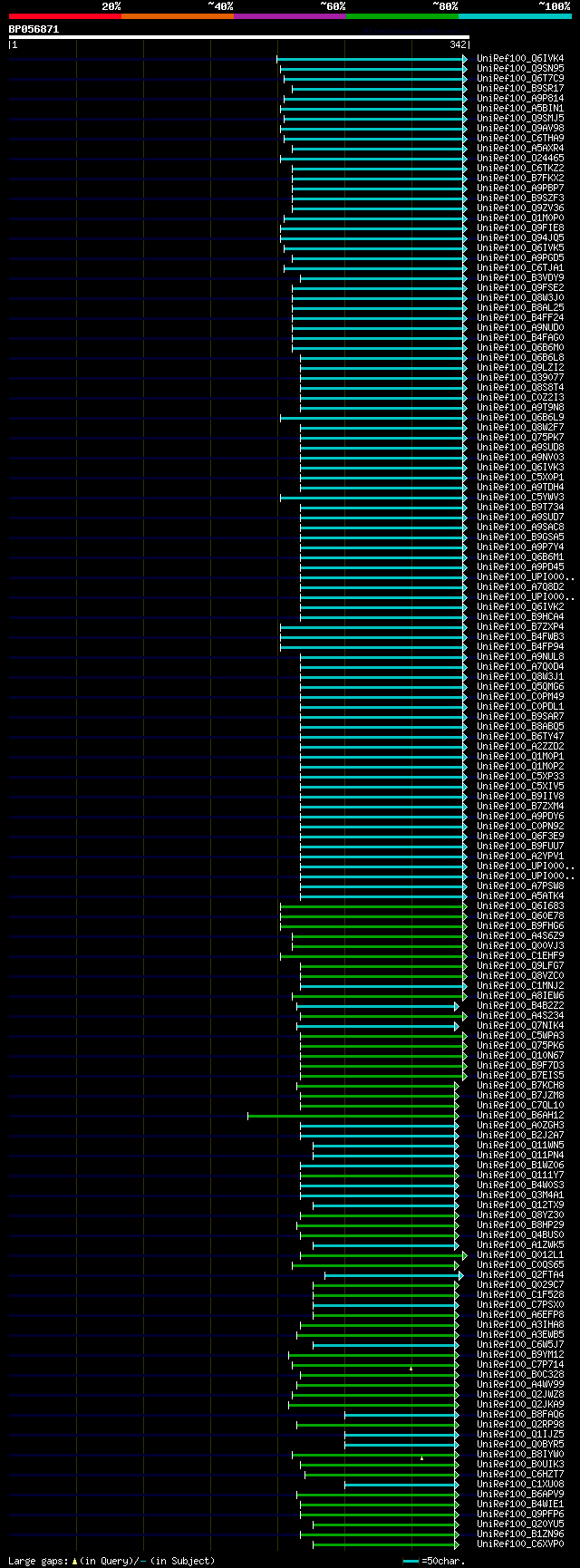Screen dimensions: 580x1568
Task: Click the query end position 342
Action: click(458, 44)
